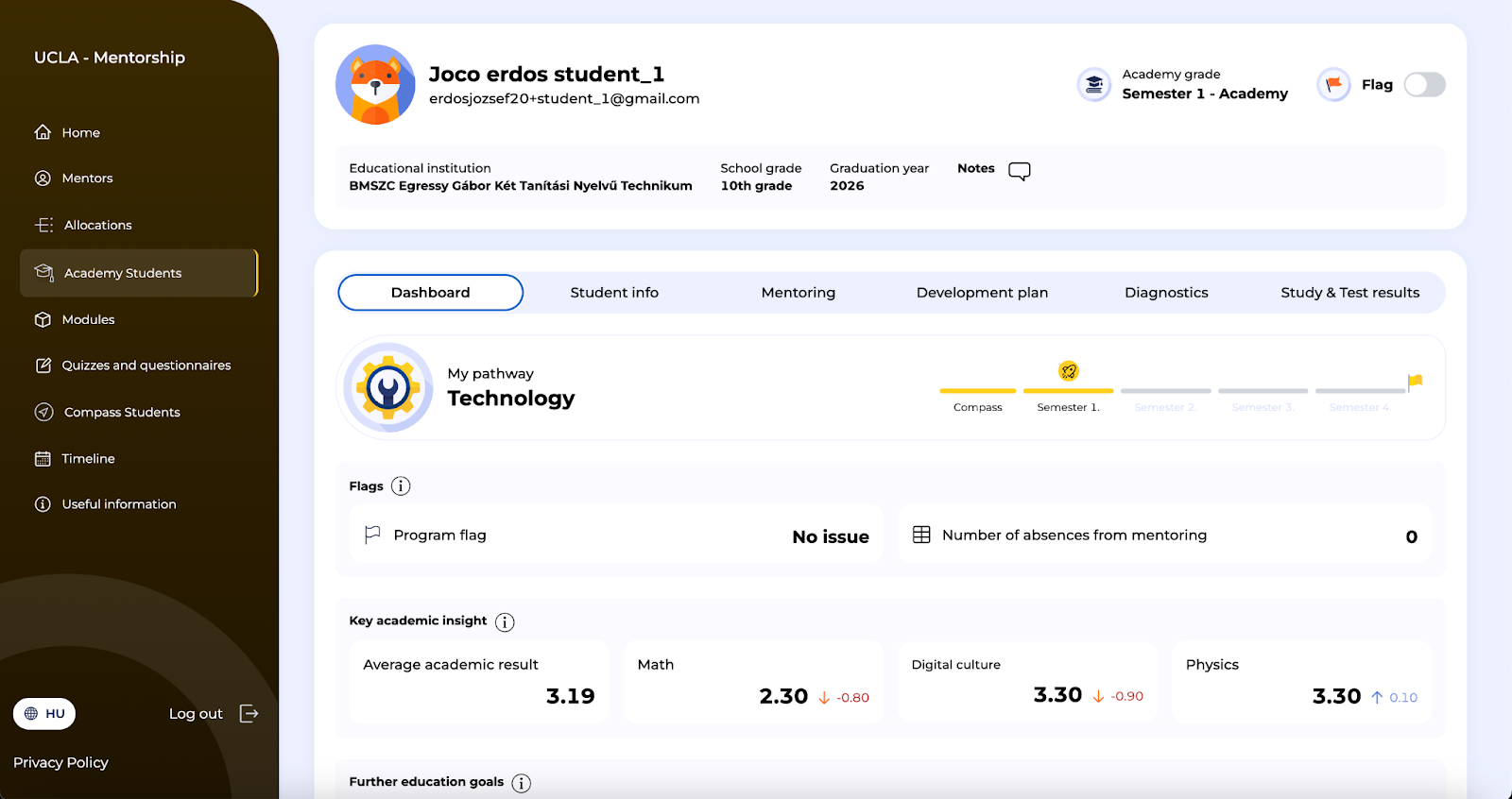
Task: Open the Privacy Policy link
Action: point(60,762)
